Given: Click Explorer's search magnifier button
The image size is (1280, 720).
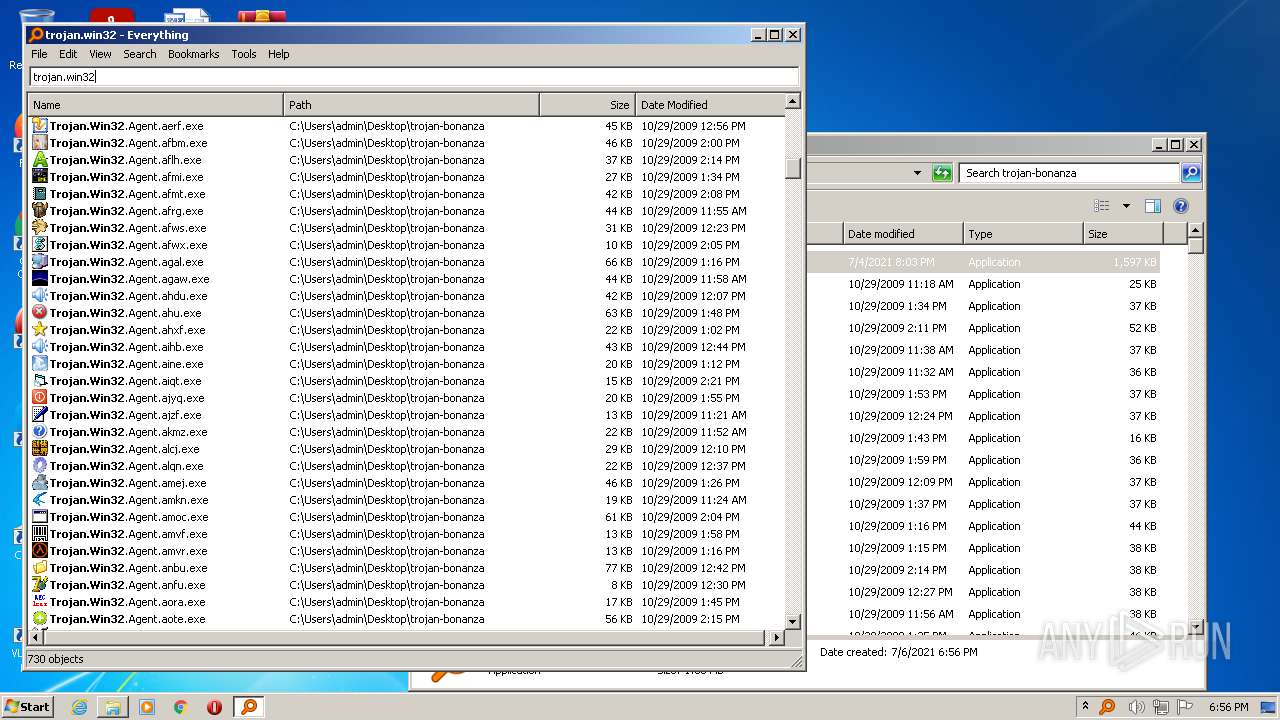Looking at the screenshot, I should pyautogui.click(x=1190, y=173).
